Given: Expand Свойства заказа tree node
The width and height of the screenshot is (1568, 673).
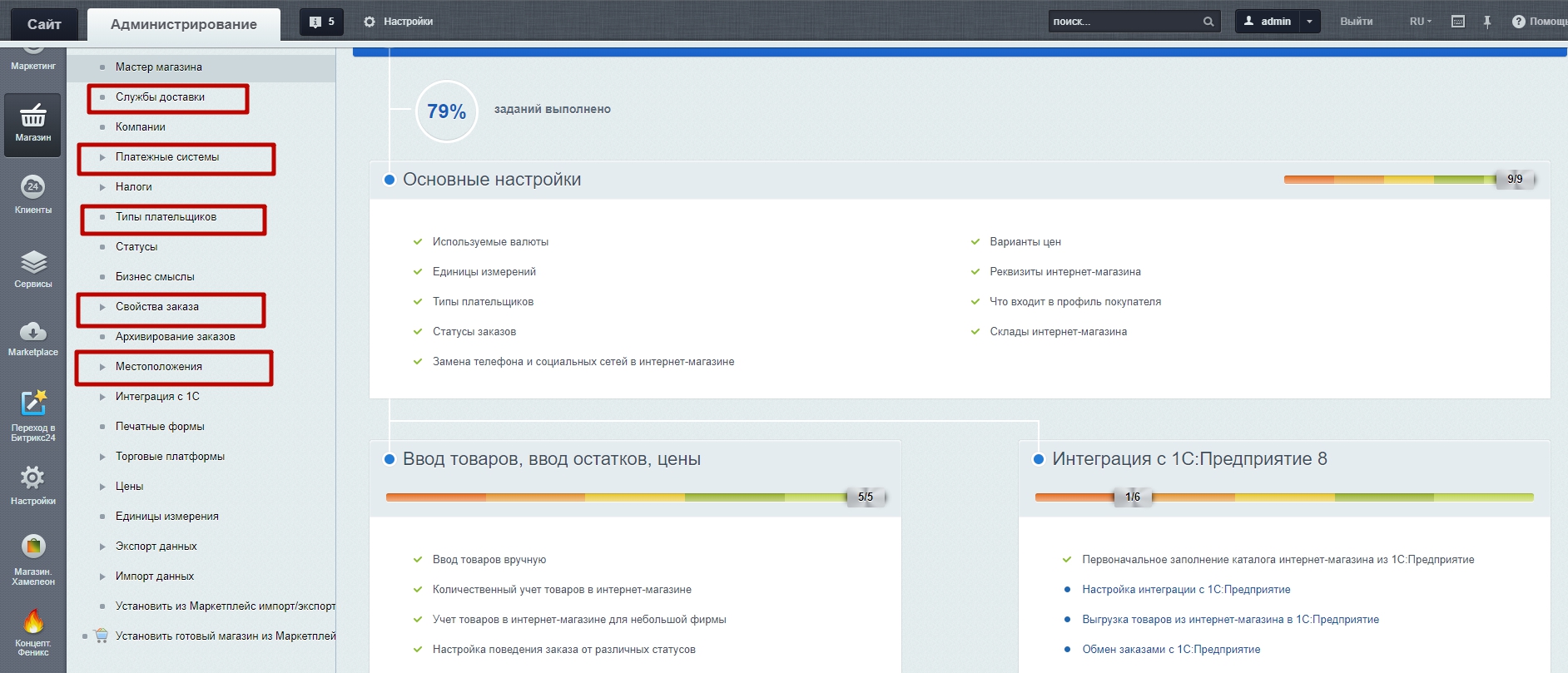Looking at the screenshot, I should 102,307.
